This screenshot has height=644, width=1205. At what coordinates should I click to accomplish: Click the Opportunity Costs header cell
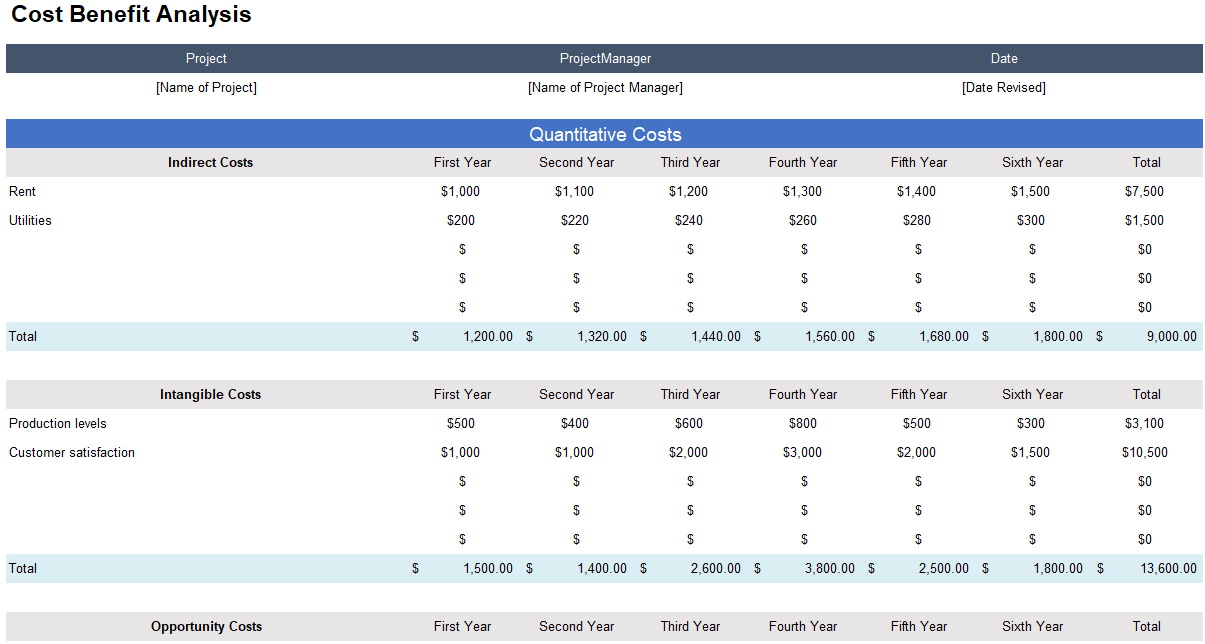click(206, 627)
